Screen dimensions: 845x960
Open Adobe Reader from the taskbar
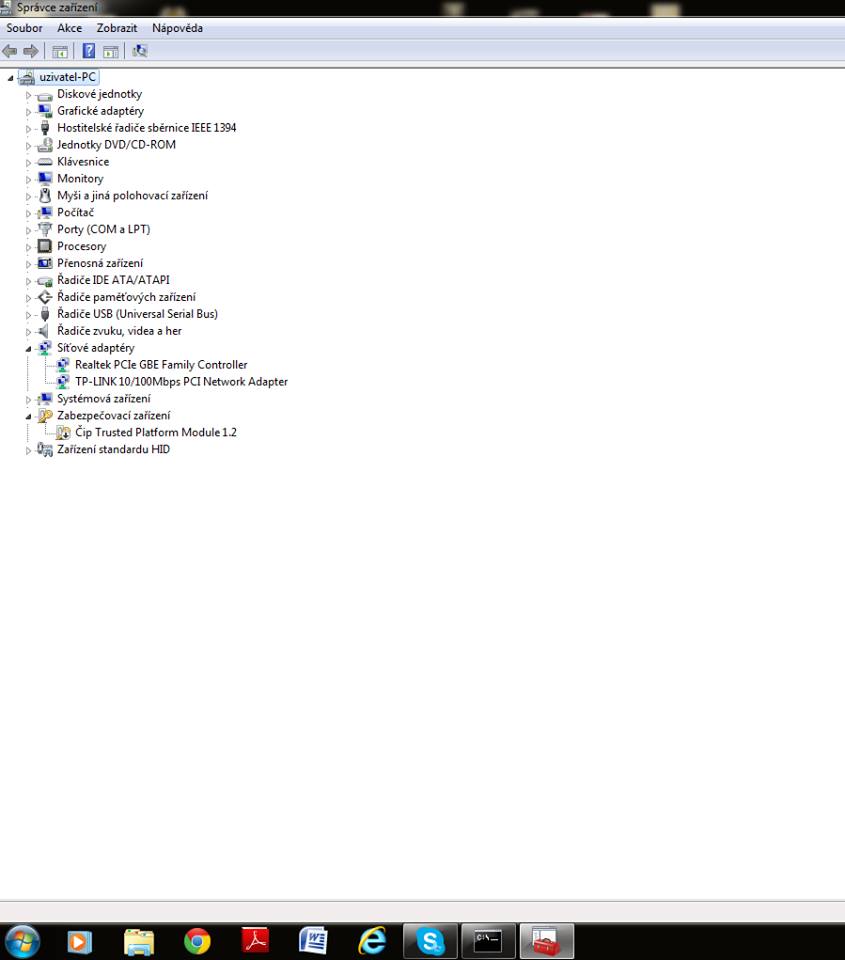coord(255,942)
